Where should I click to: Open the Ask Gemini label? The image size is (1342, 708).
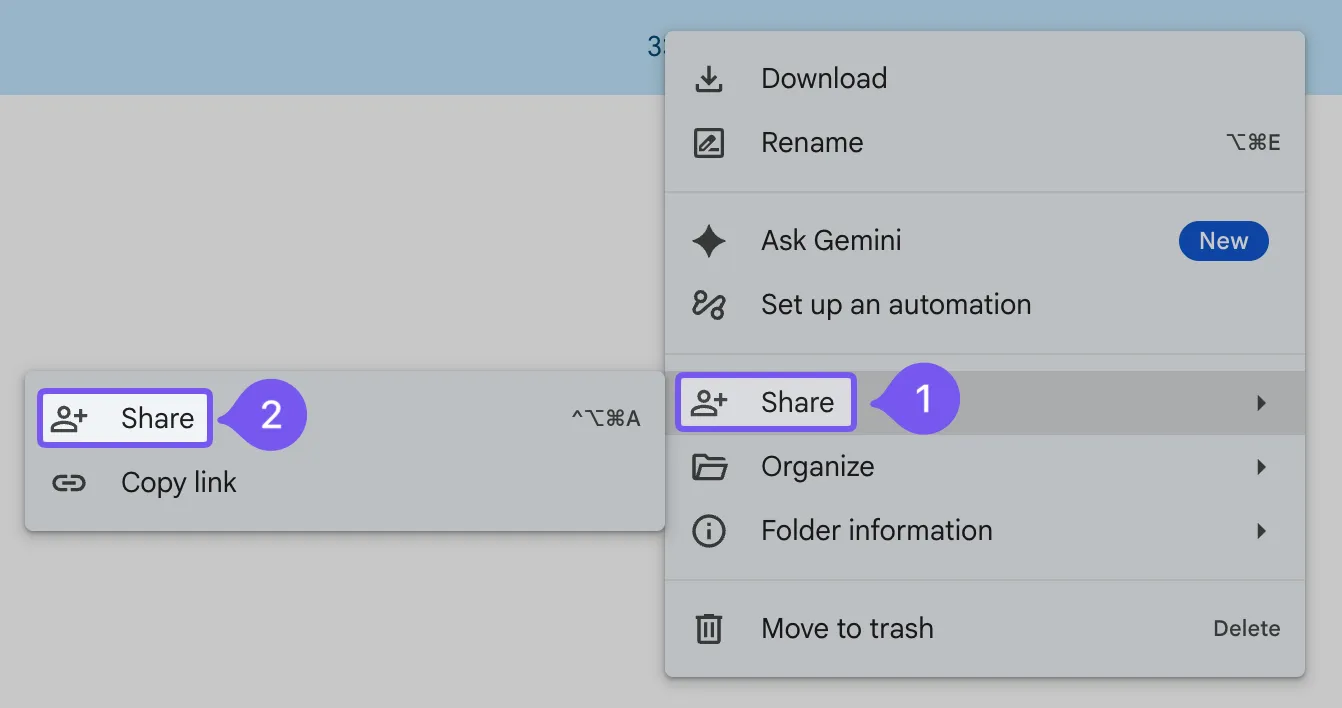click(x=831, y=241)
